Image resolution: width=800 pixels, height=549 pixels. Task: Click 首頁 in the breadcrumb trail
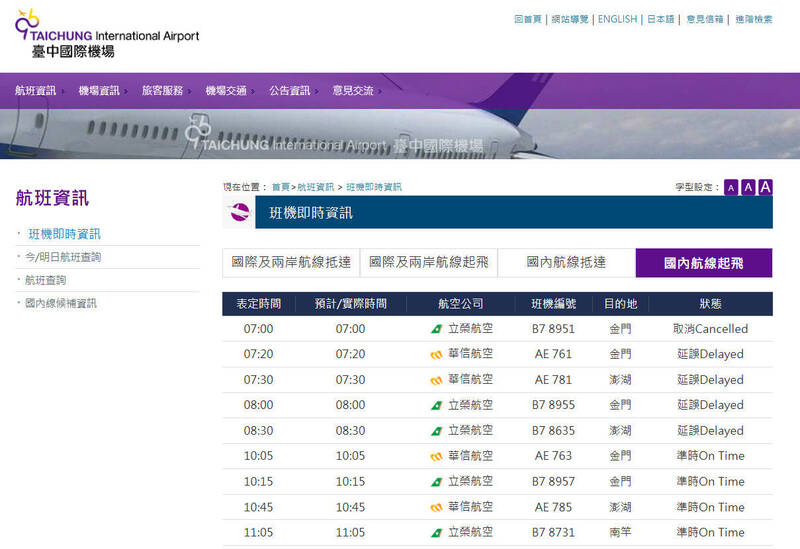[280, 187]
